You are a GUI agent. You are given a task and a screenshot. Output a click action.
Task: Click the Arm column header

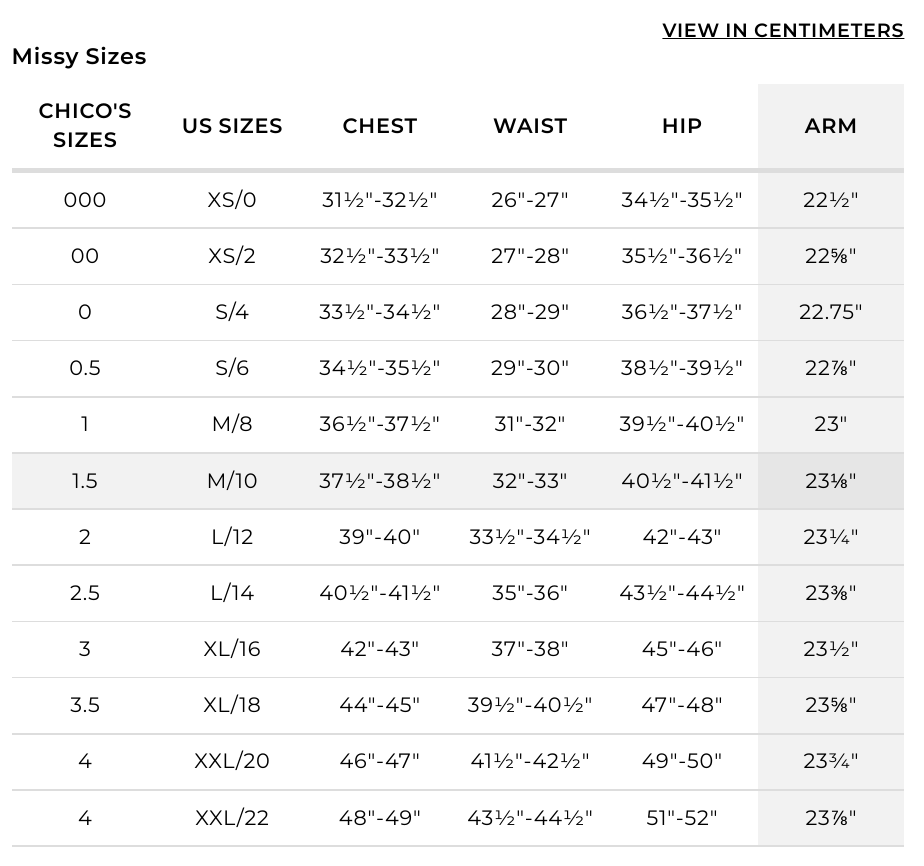pos(831,126)
